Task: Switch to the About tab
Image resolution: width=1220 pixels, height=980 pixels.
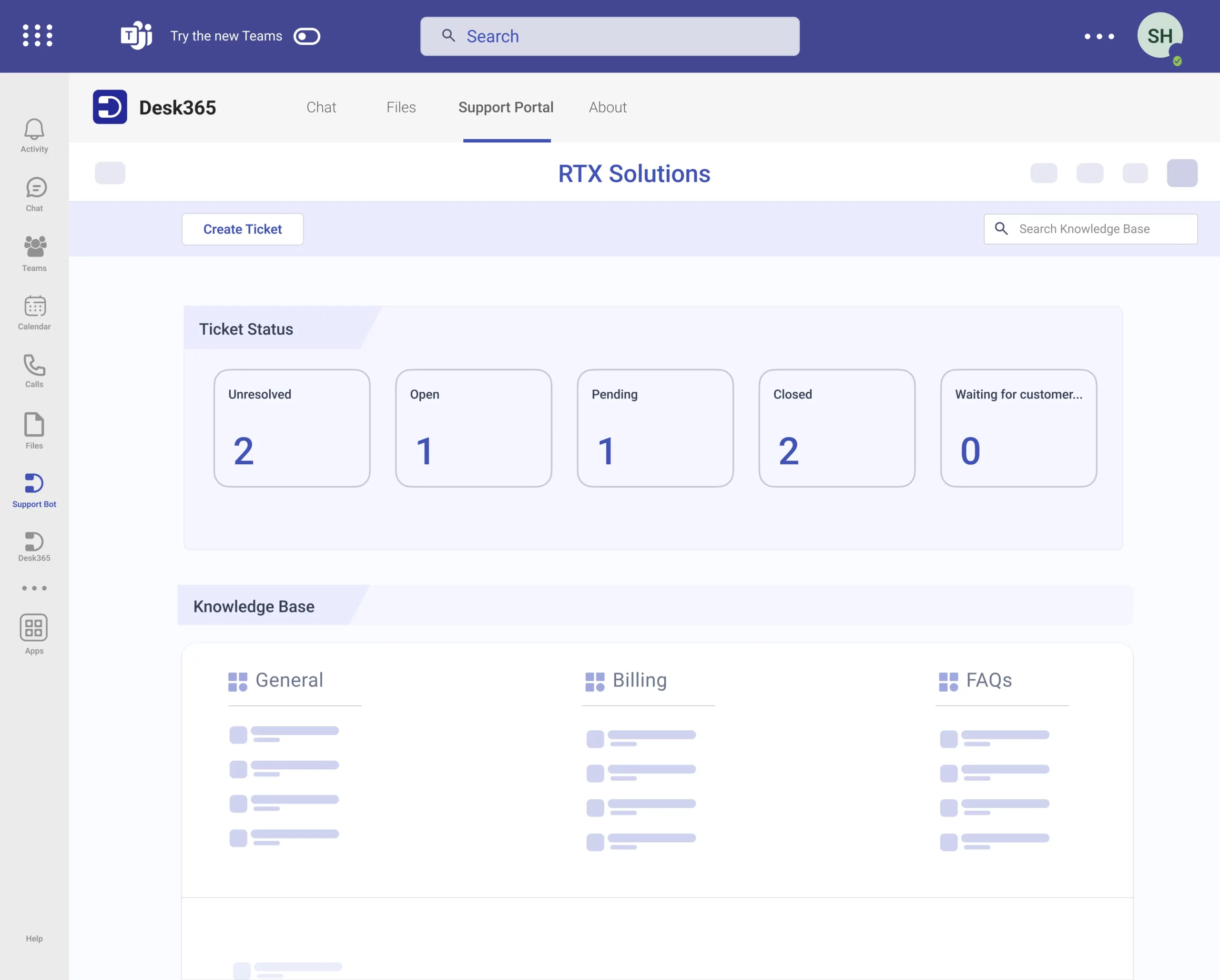Action: coord(607,108)
